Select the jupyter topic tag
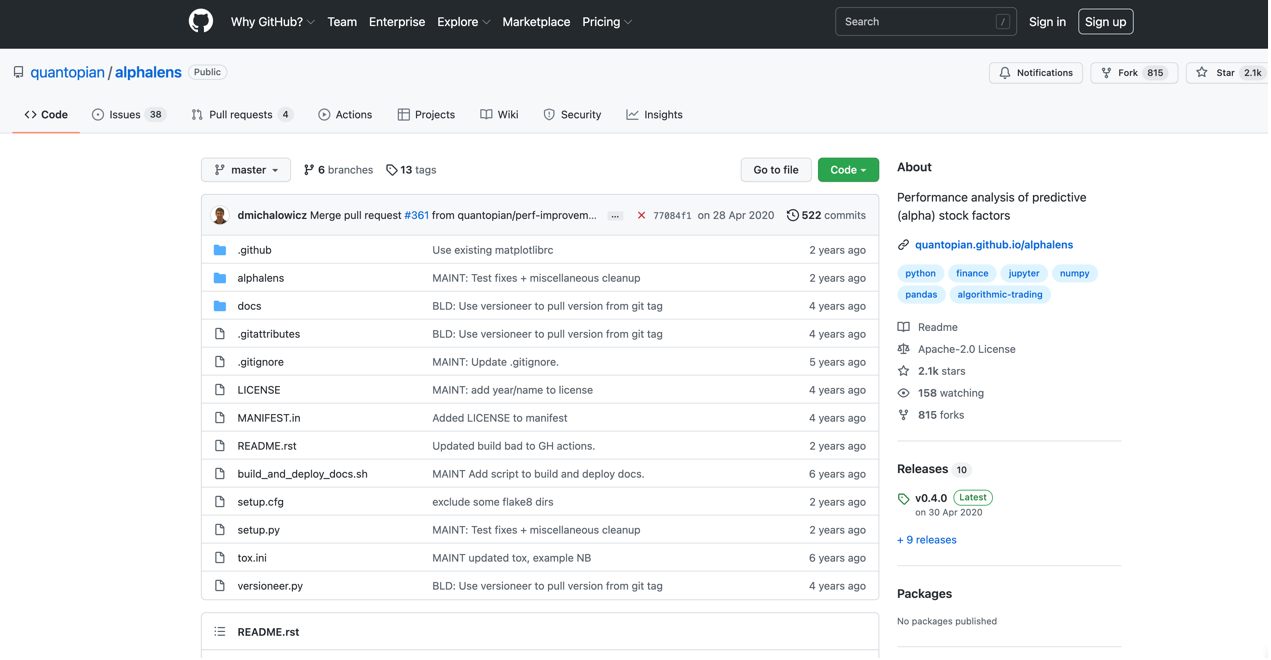 click(1024, 273)
